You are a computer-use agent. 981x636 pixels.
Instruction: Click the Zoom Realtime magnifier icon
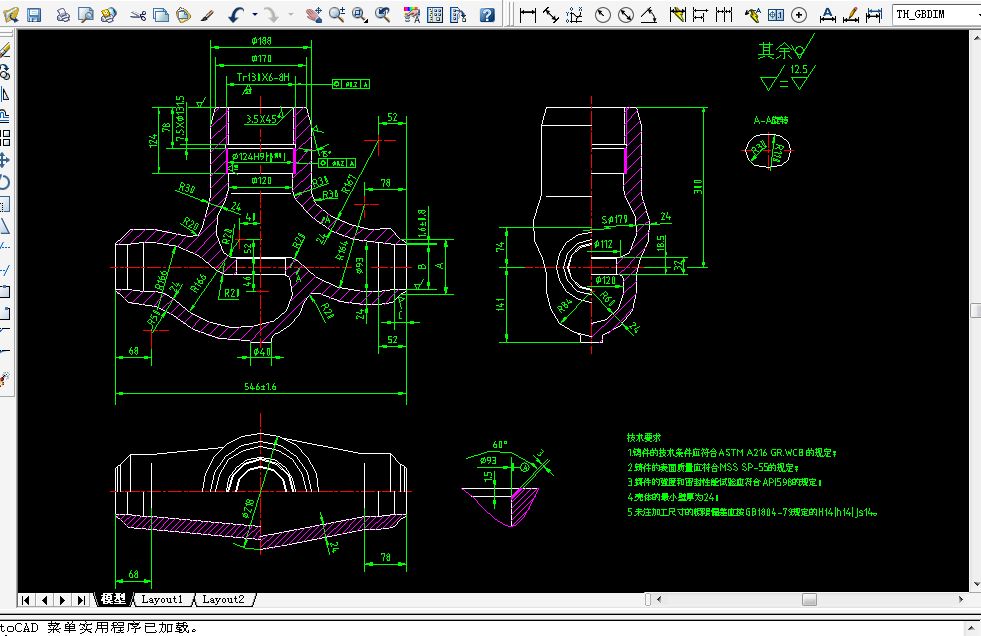pyautogui.click(x=337, y=15)
